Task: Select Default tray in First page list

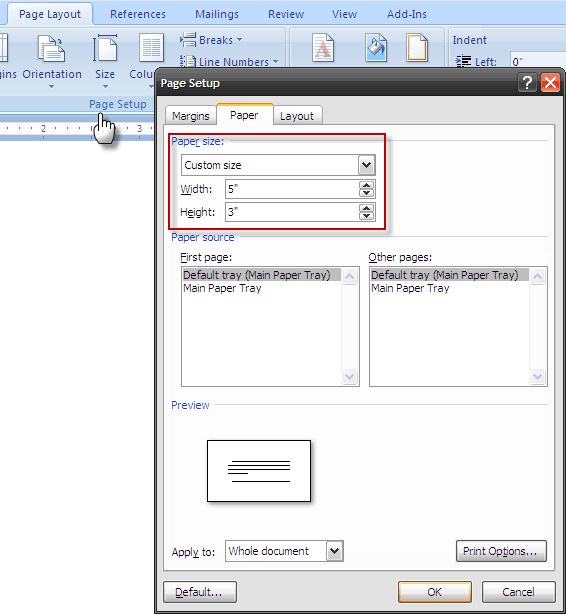Action: [261, 275]
